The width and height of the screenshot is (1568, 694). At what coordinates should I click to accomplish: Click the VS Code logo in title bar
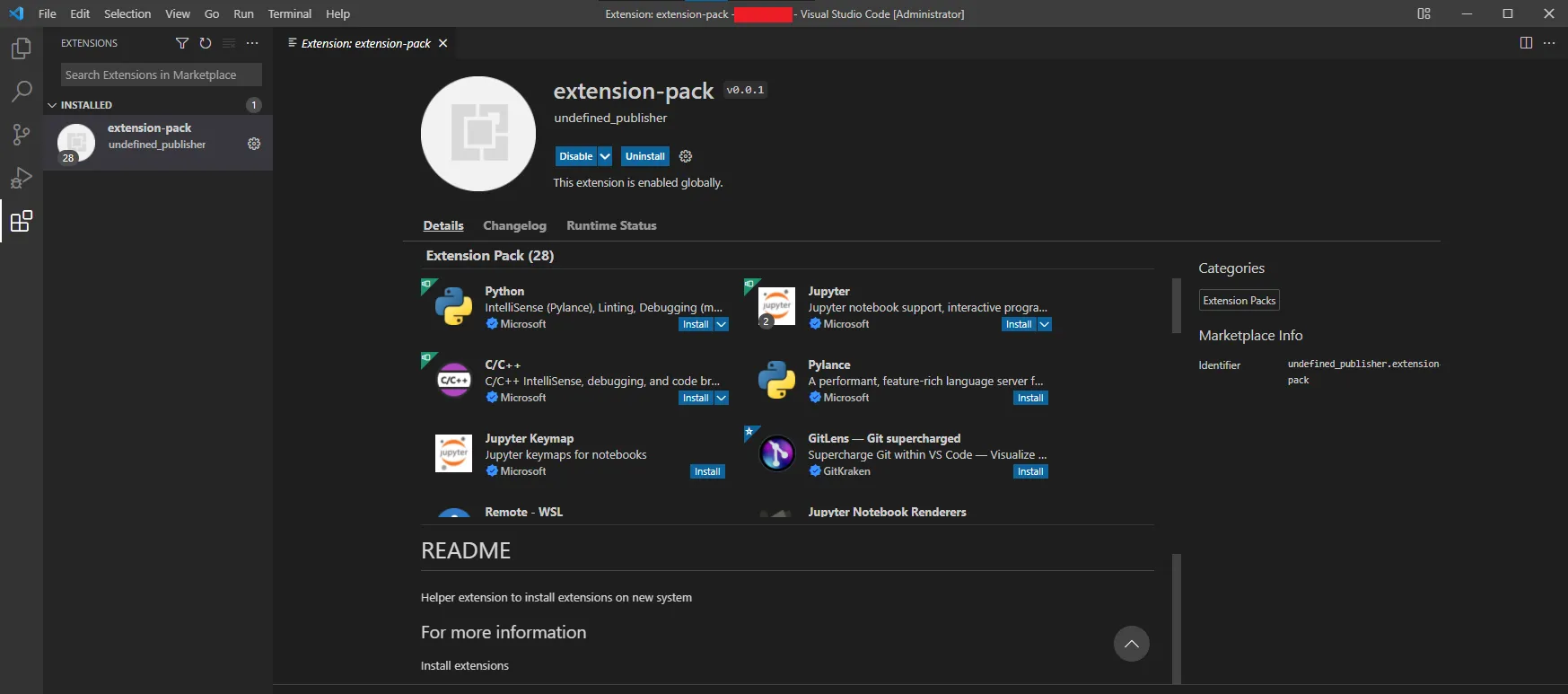(16, 13)
